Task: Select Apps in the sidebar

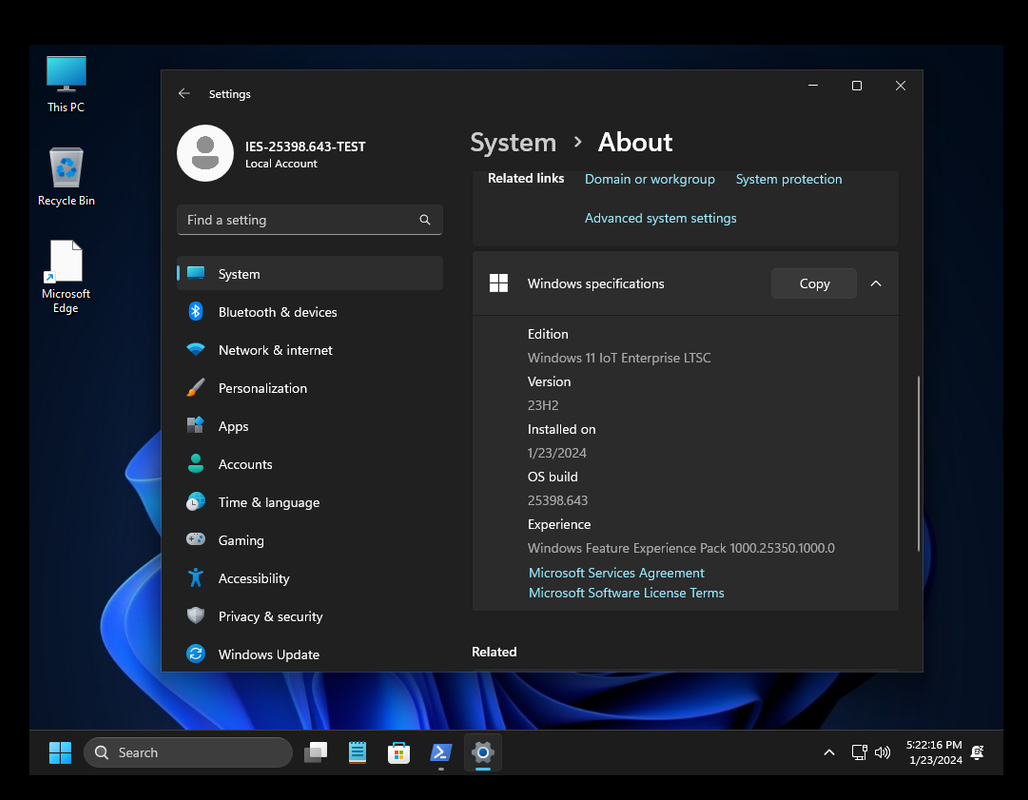Action: (x=233, y=426)
